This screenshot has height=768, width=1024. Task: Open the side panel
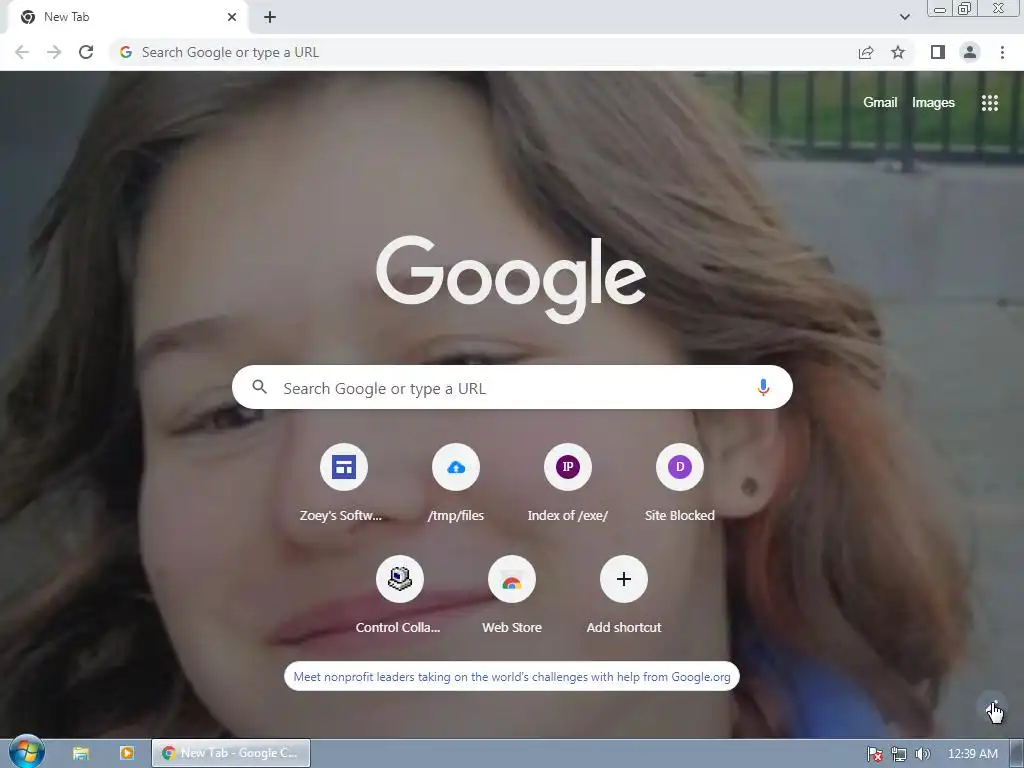click(938, 52)
